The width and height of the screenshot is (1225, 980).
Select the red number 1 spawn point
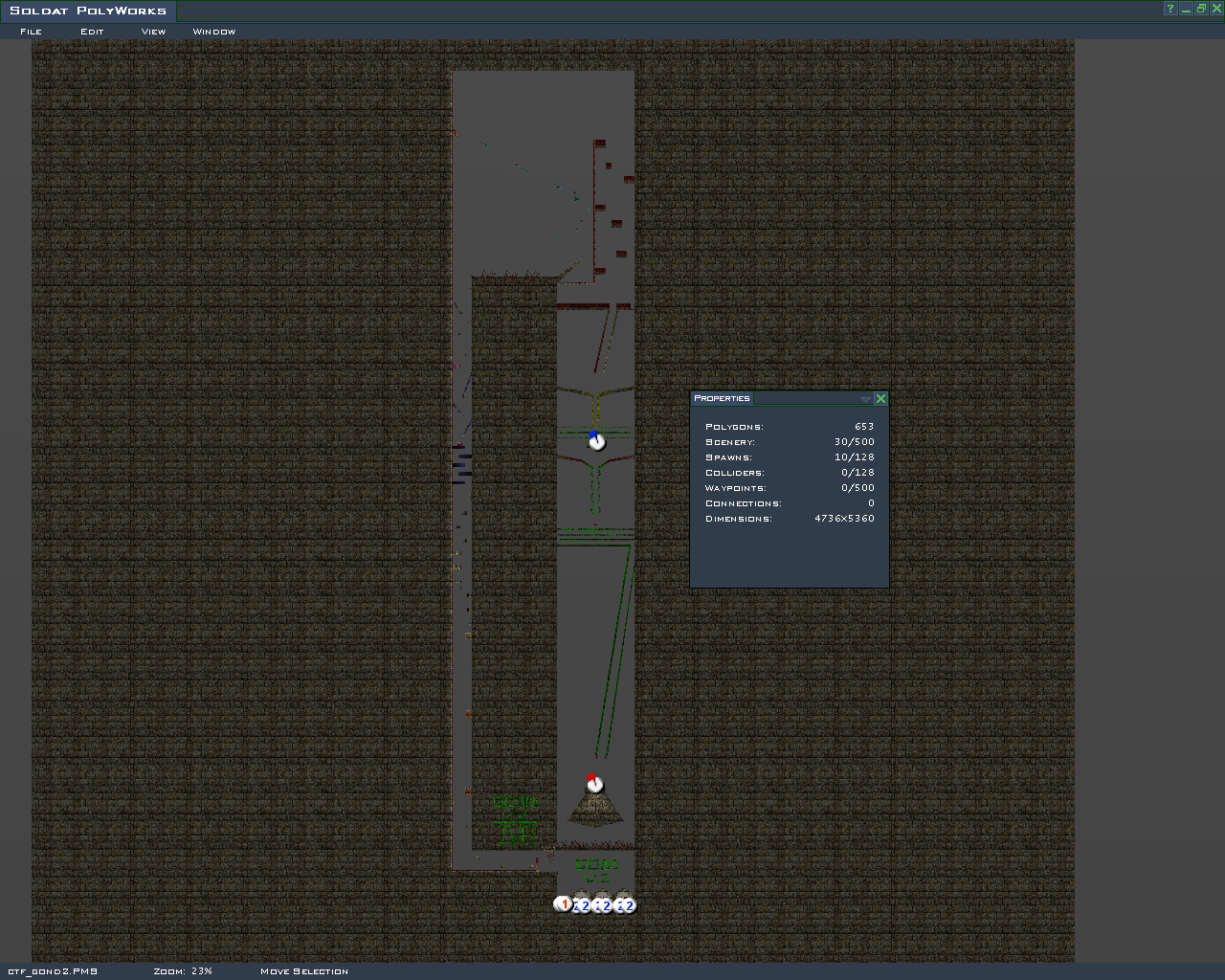tap(564, 904)
